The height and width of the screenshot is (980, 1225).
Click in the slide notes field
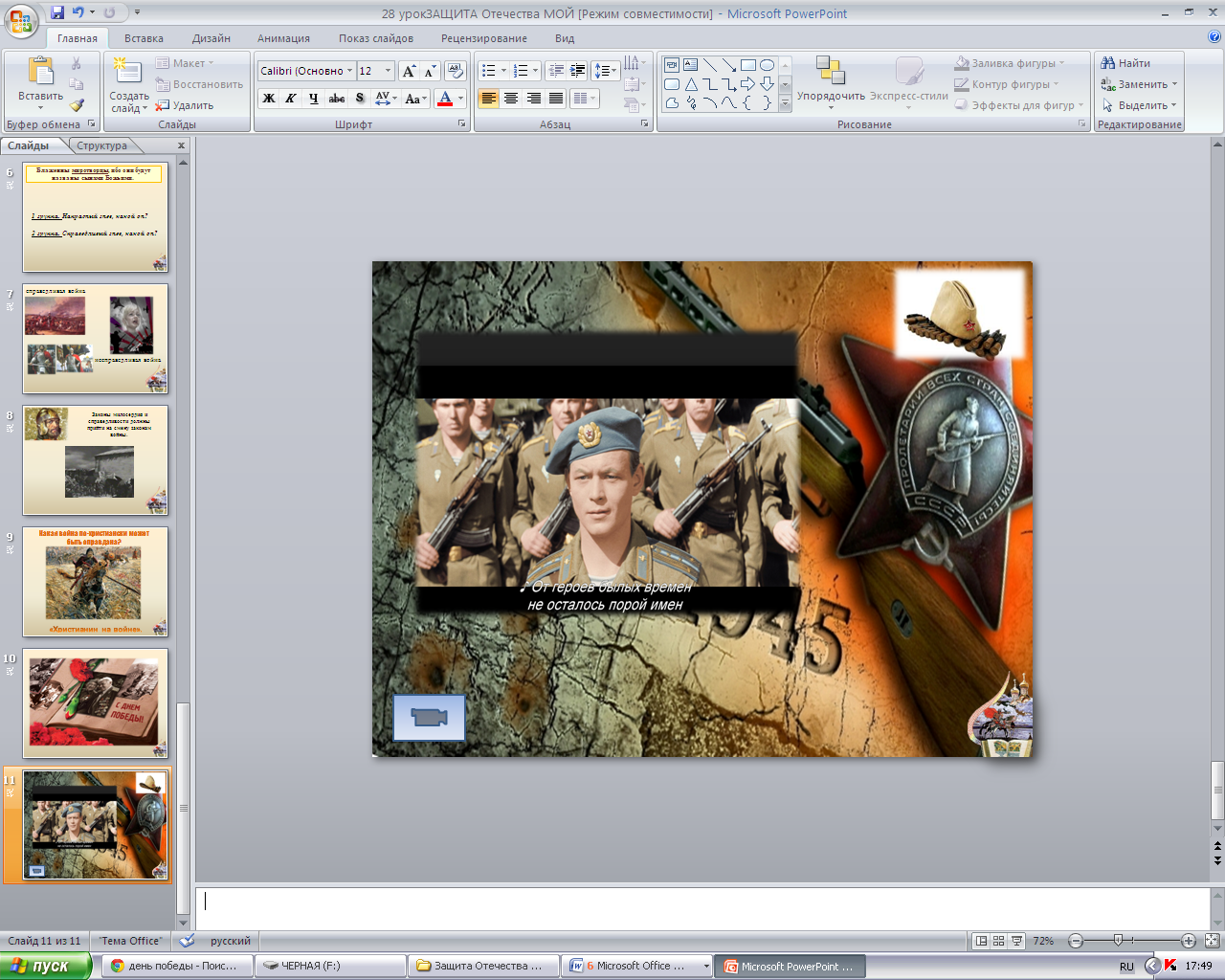[703, 907]
